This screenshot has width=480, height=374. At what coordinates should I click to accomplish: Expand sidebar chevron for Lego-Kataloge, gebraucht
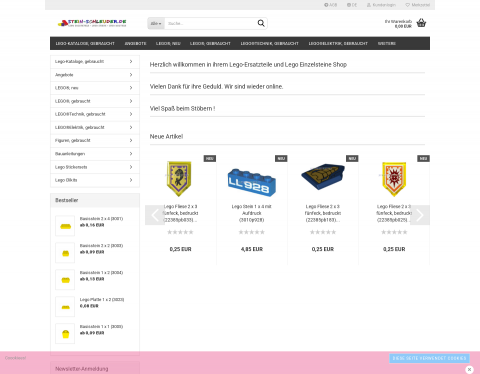(131, 62)
